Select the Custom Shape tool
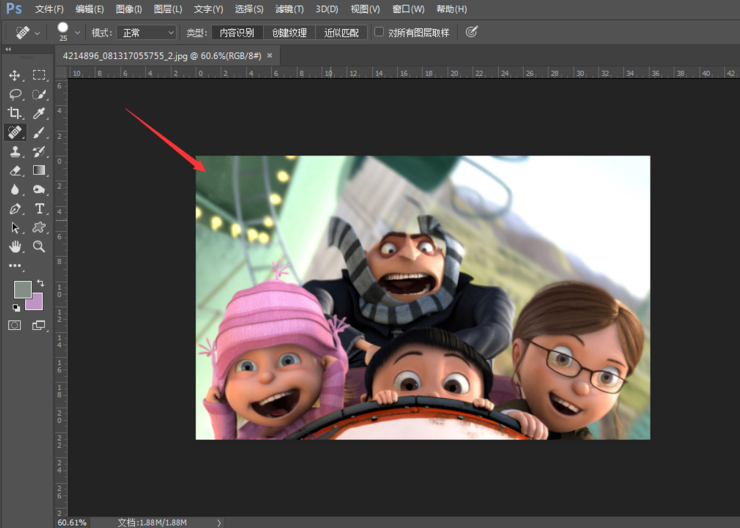This screenshot has height=528, width=740. (39, 228)
